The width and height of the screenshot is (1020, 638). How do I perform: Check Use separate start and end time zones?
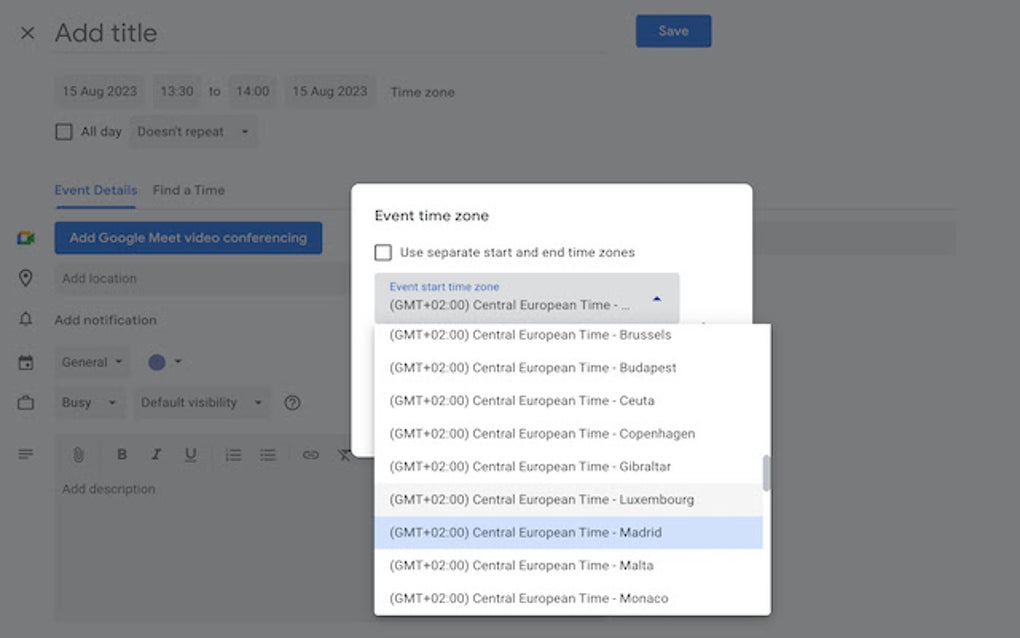pyautogui.click(x=383, y=252)
